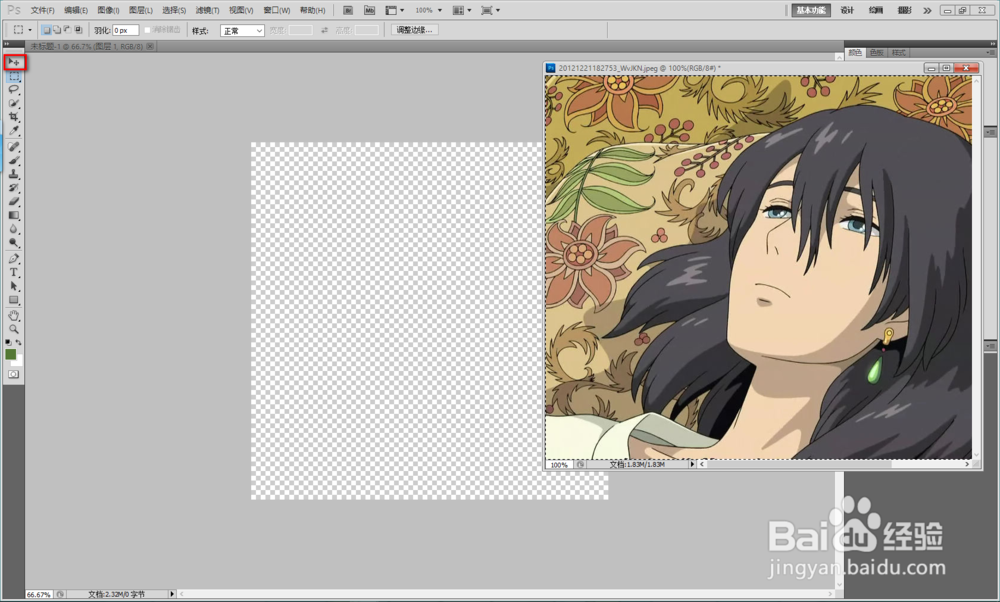Select the Move tool
Image resolution: width=1000 pixels, height=602 pixels.
tap(14, 62)
